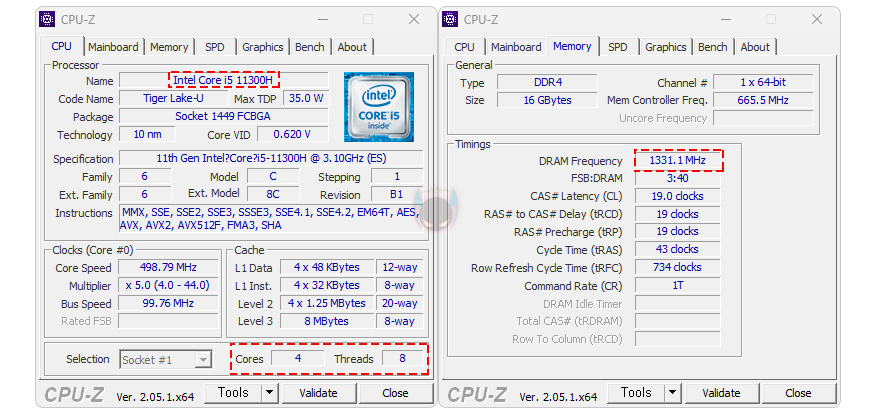The image size is (880, 413).
Task: Switch to SPD tab in right window
Action: [x=618, y=47]
